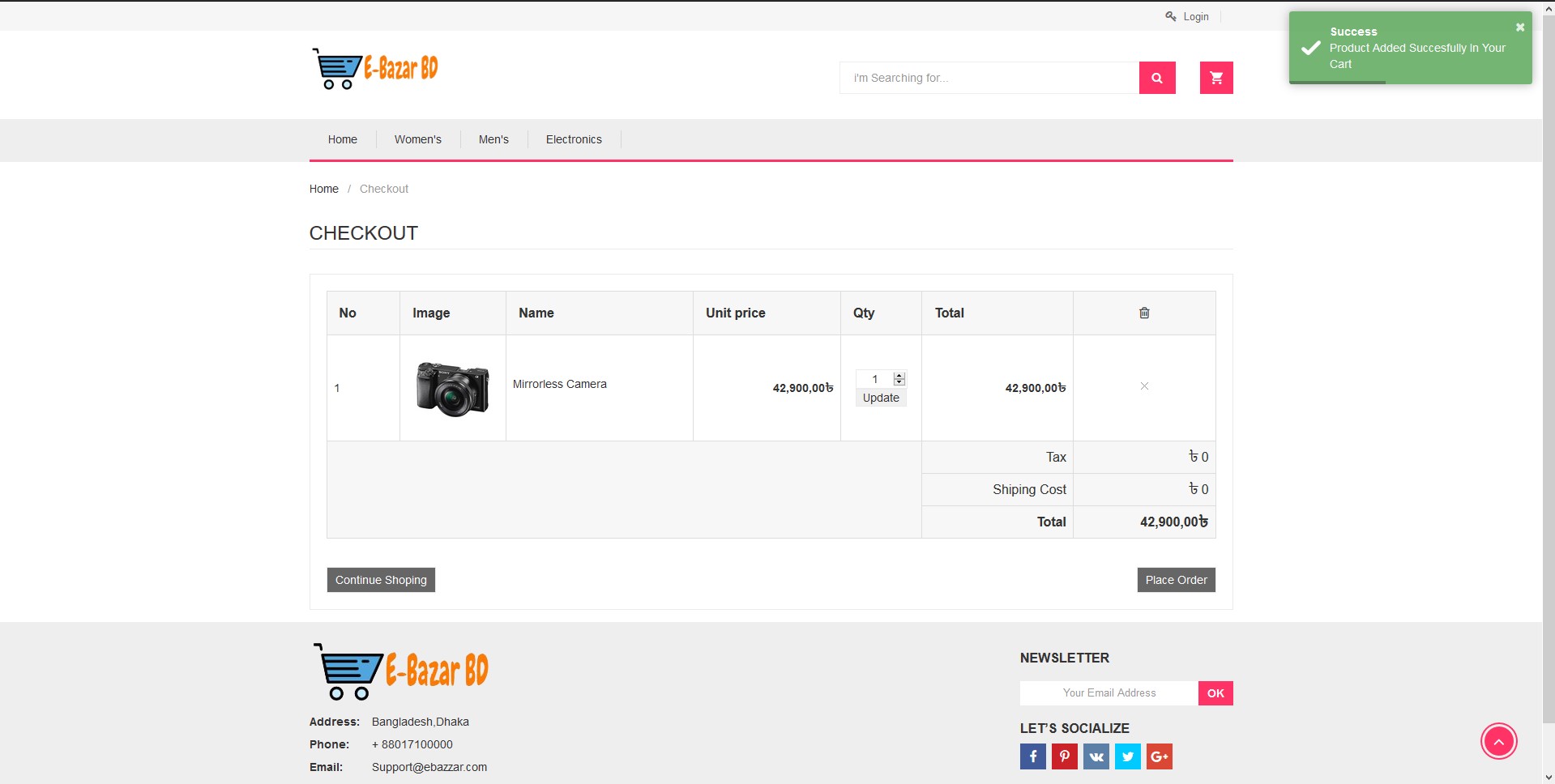Click Place Order

point(1176,579)
